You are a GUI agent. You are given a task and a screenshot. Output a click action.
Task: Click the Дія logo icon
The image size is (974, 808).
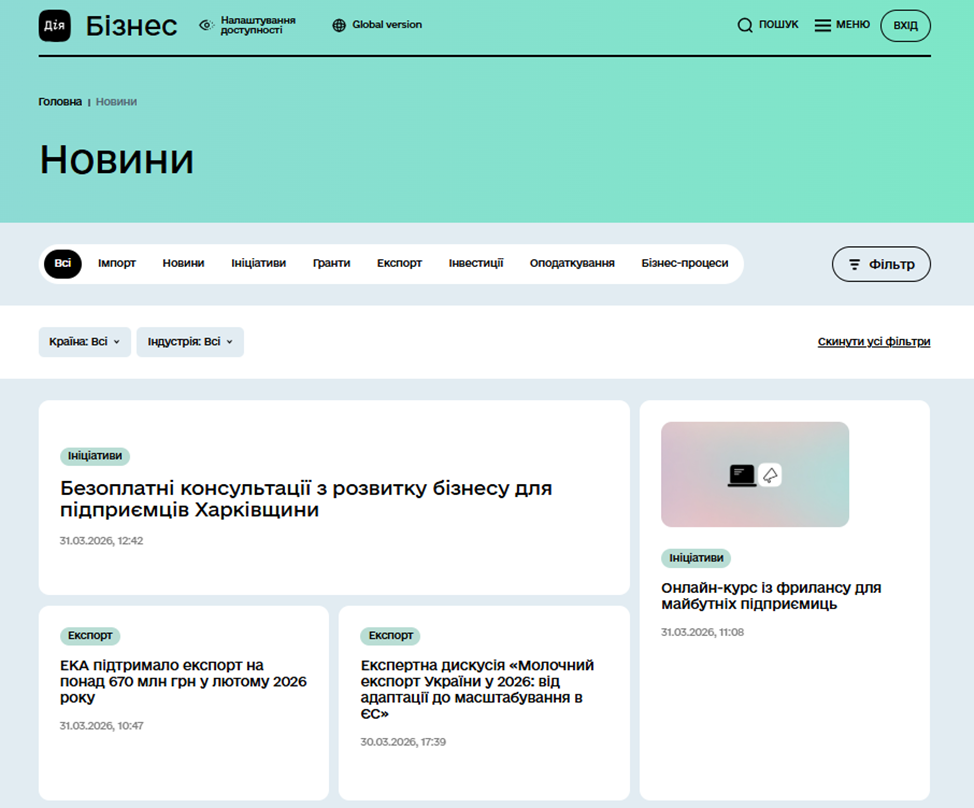(x=55, y=26)
